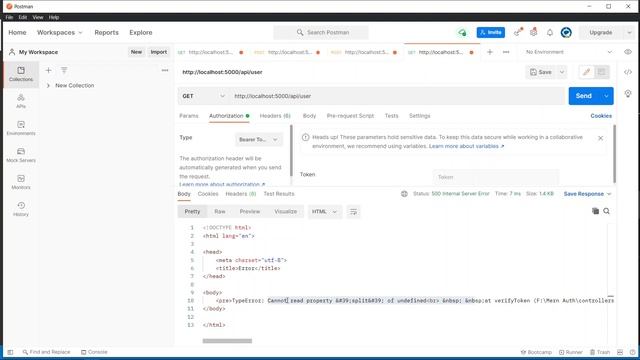Open the Upgrade dropdown arrow
Image resolution: width=640 pixels, height=360 pixels.
629,32
